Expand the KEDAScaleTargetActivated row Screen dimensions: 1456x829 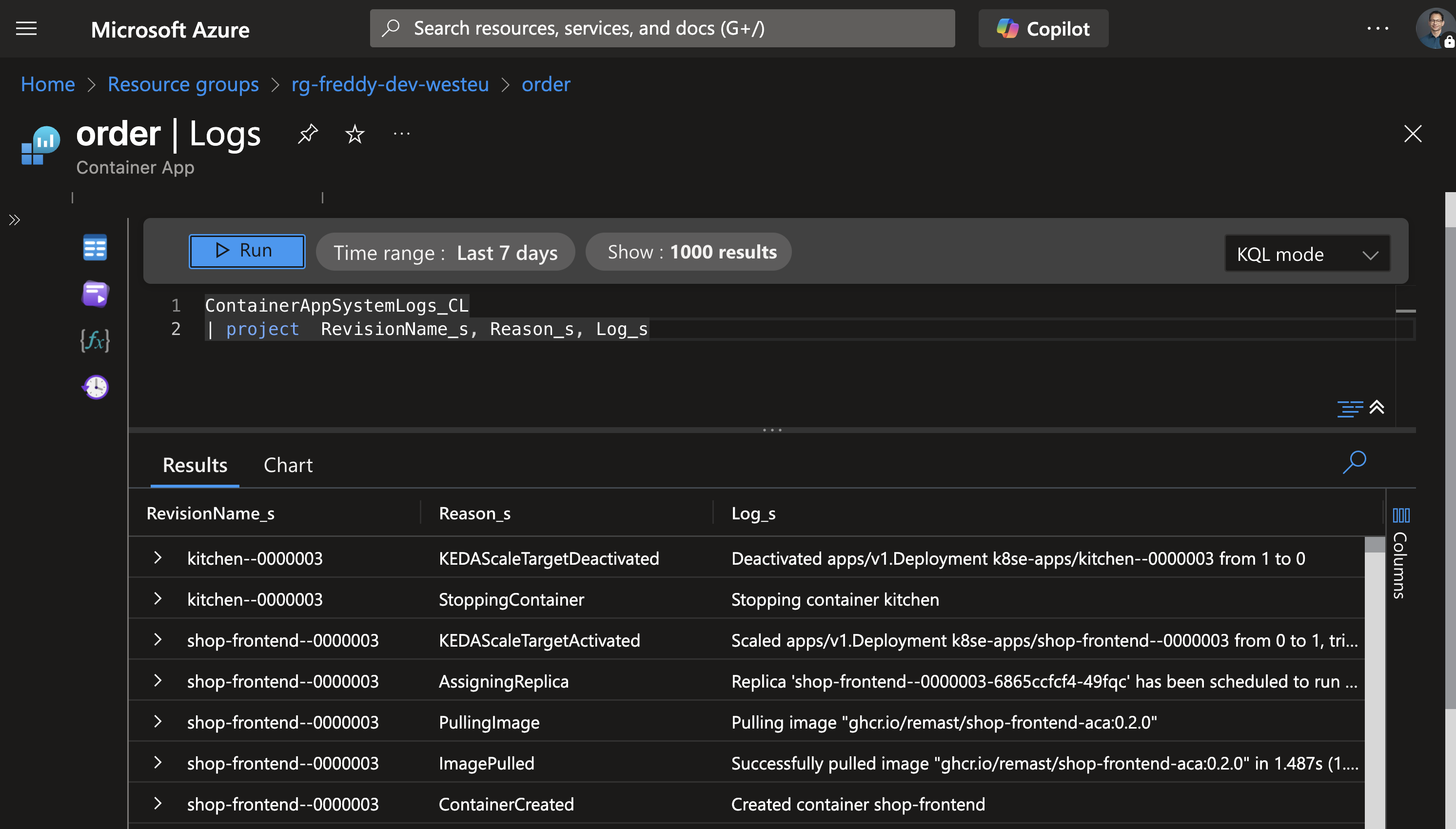pyautogui.click(x=158, y=639)
